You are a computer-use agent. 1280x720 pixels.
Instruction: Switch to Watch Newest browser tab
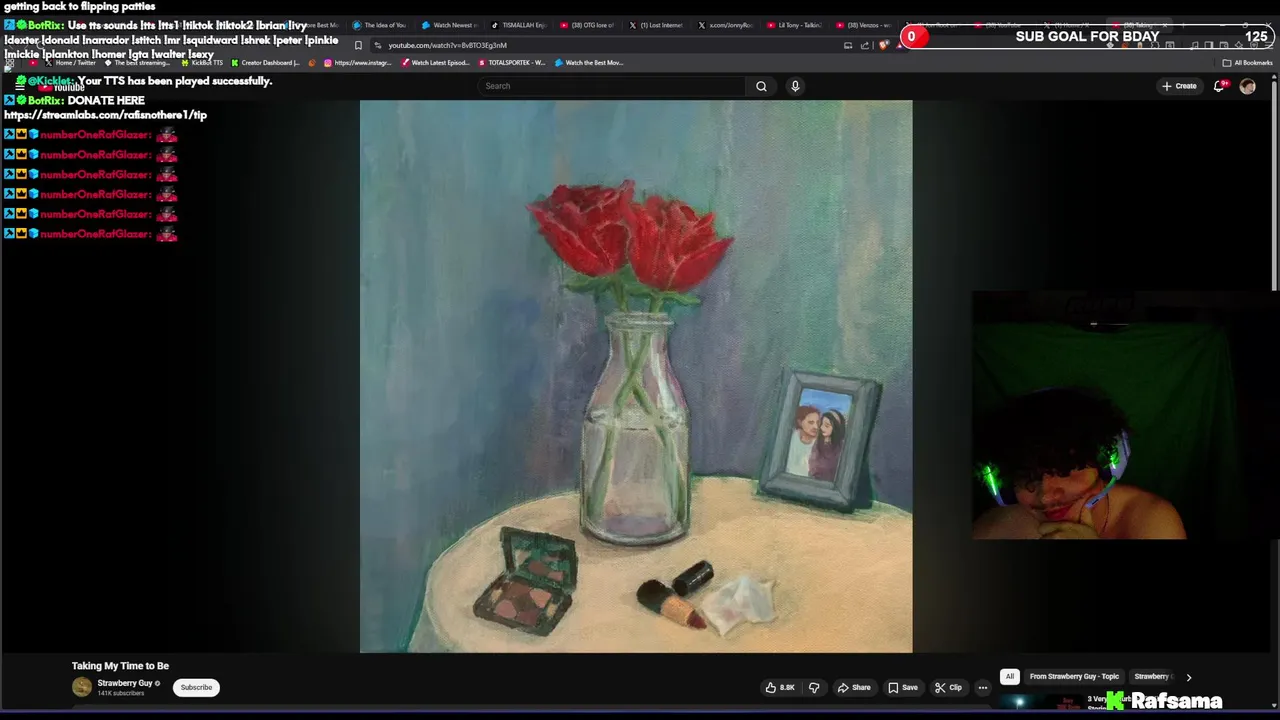(x=449, y=25)
